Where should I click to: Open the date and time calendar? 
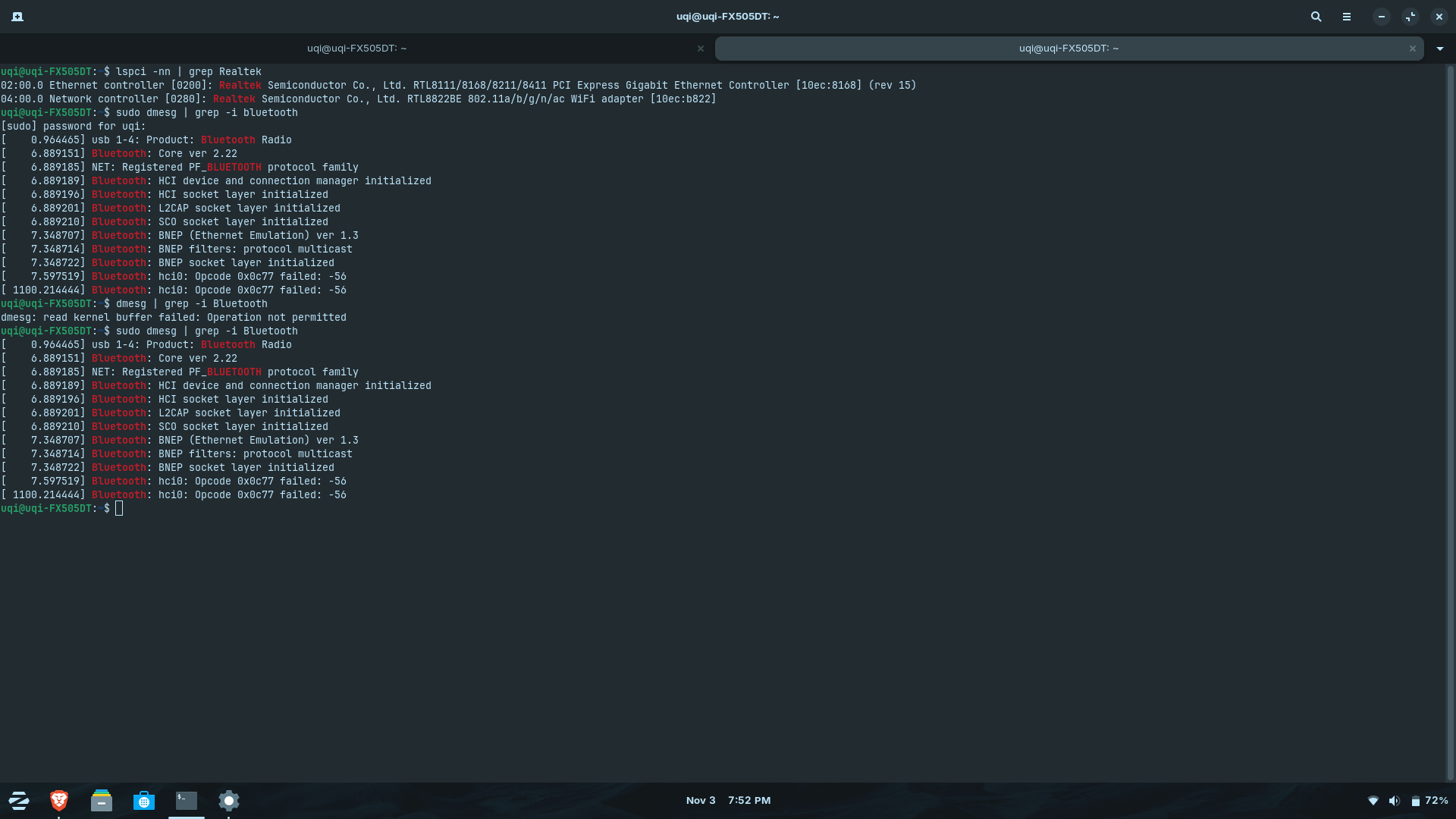pyautogui.click(x=728, y=801)
